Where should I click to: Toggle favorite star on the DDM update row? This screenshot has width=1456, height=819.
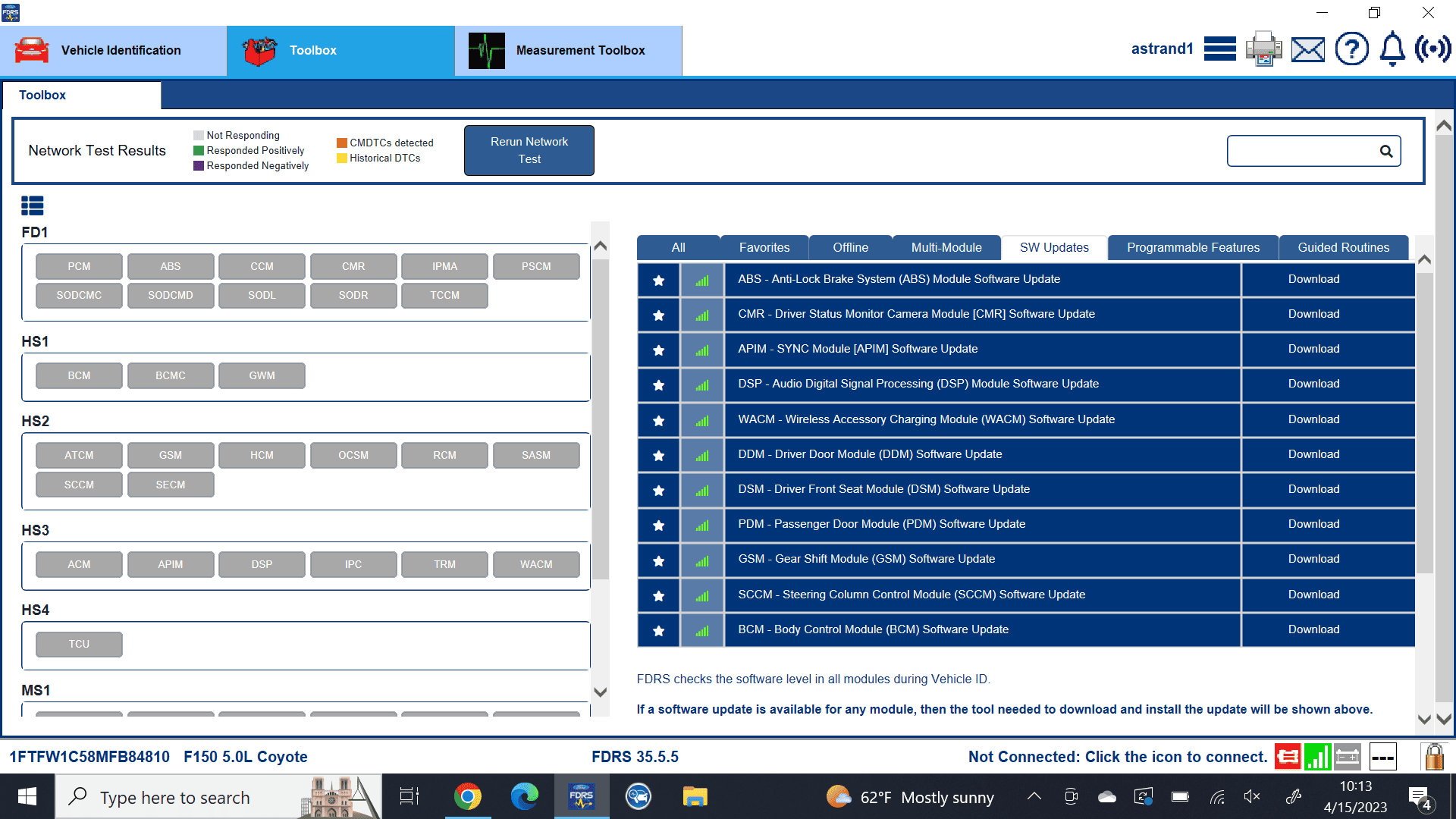pyautogui.click(x=658, y=455)
